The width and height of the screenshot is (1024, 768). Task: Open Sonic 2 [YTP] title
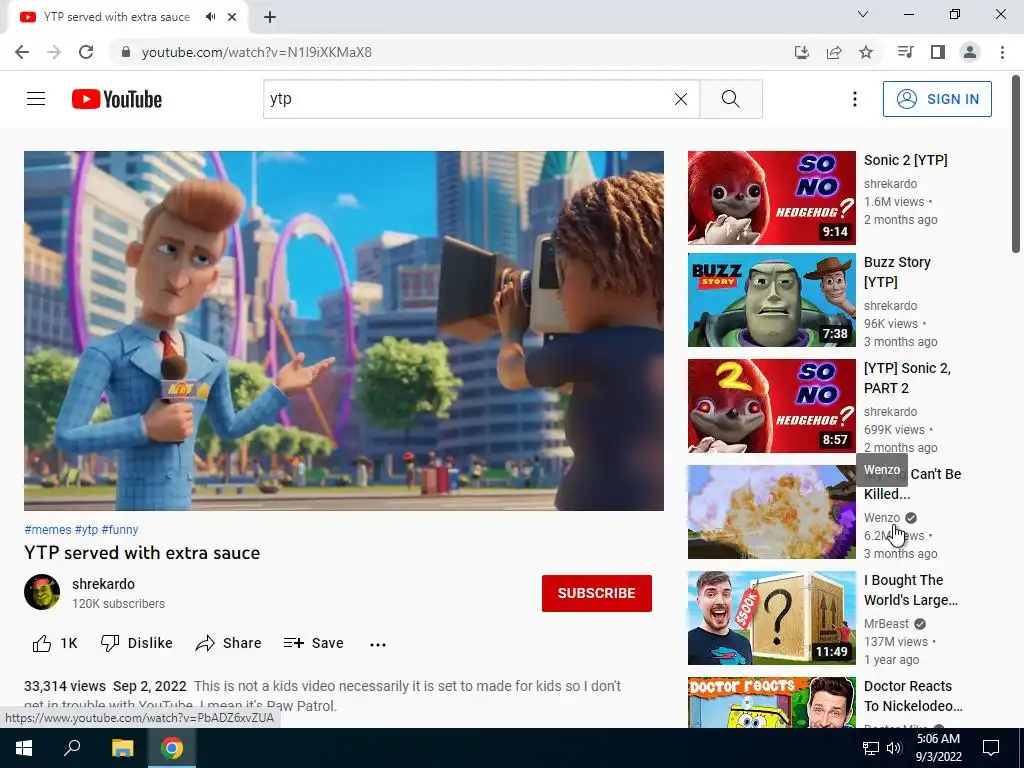(x=905, y=160)
